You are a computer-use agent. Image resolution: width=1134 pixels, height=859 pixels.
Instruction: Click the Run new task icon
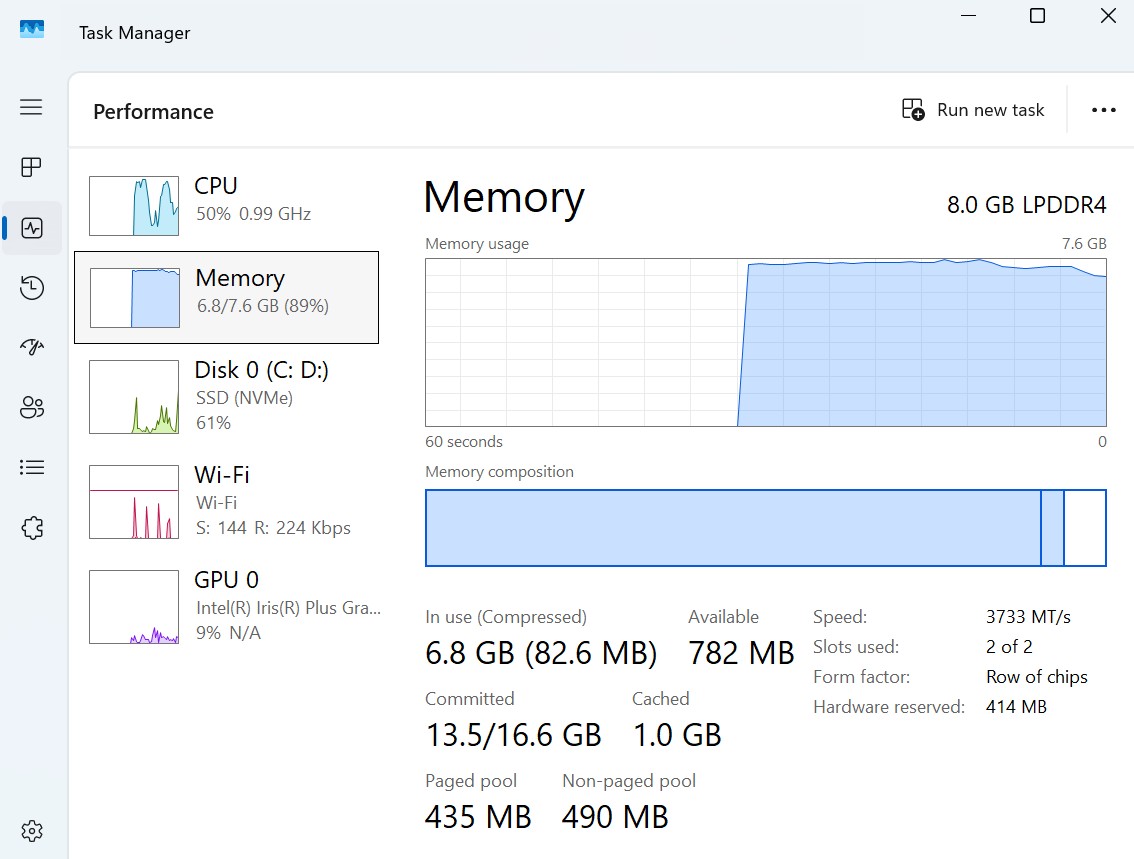[x=913, y=110]
